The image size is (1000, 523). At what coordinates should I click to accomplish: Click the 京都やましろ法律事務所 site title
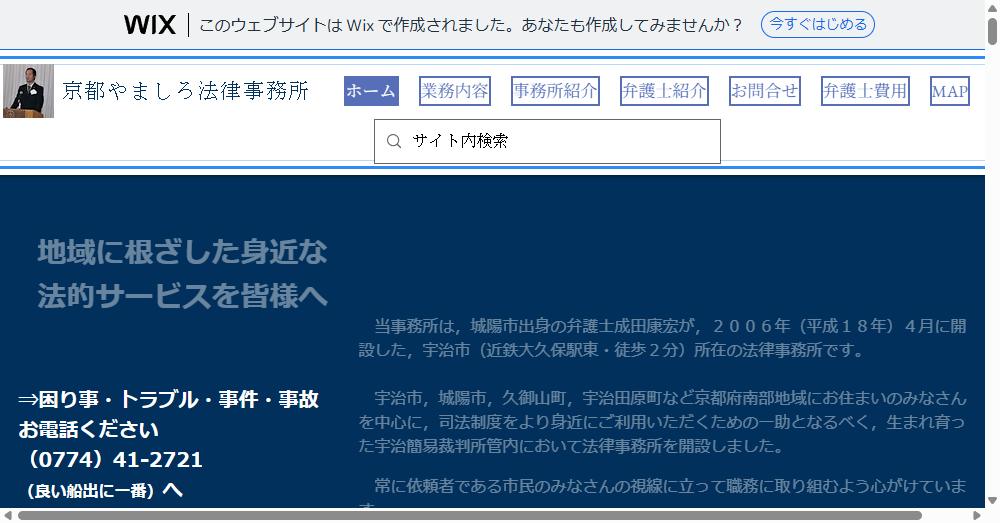186,91
